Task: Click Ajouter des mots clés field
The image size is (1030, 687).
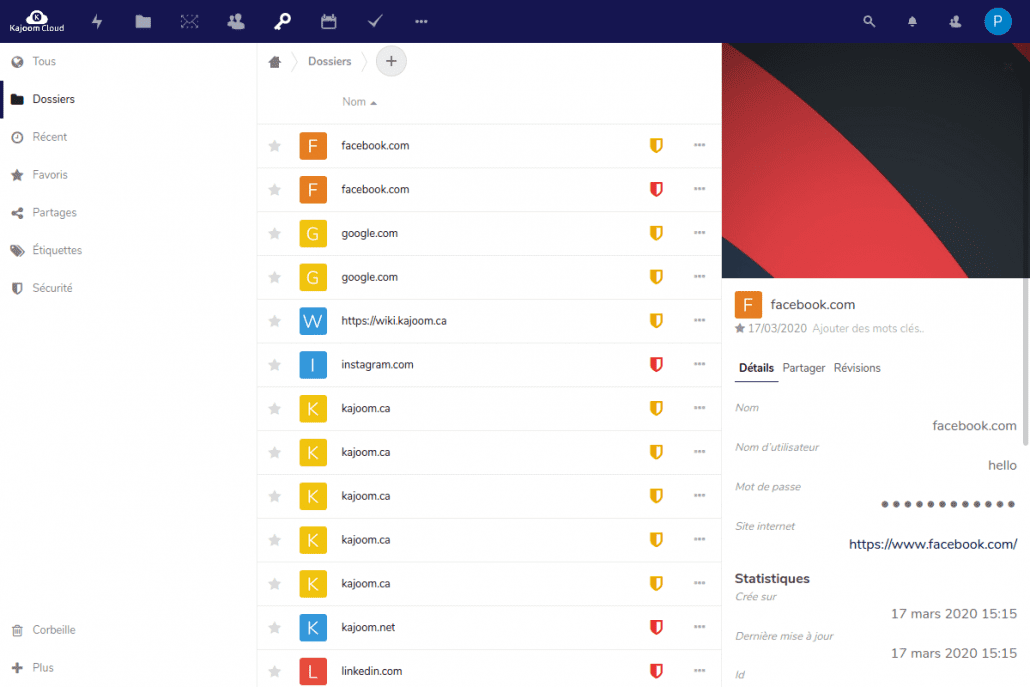Action: (868, 328)
